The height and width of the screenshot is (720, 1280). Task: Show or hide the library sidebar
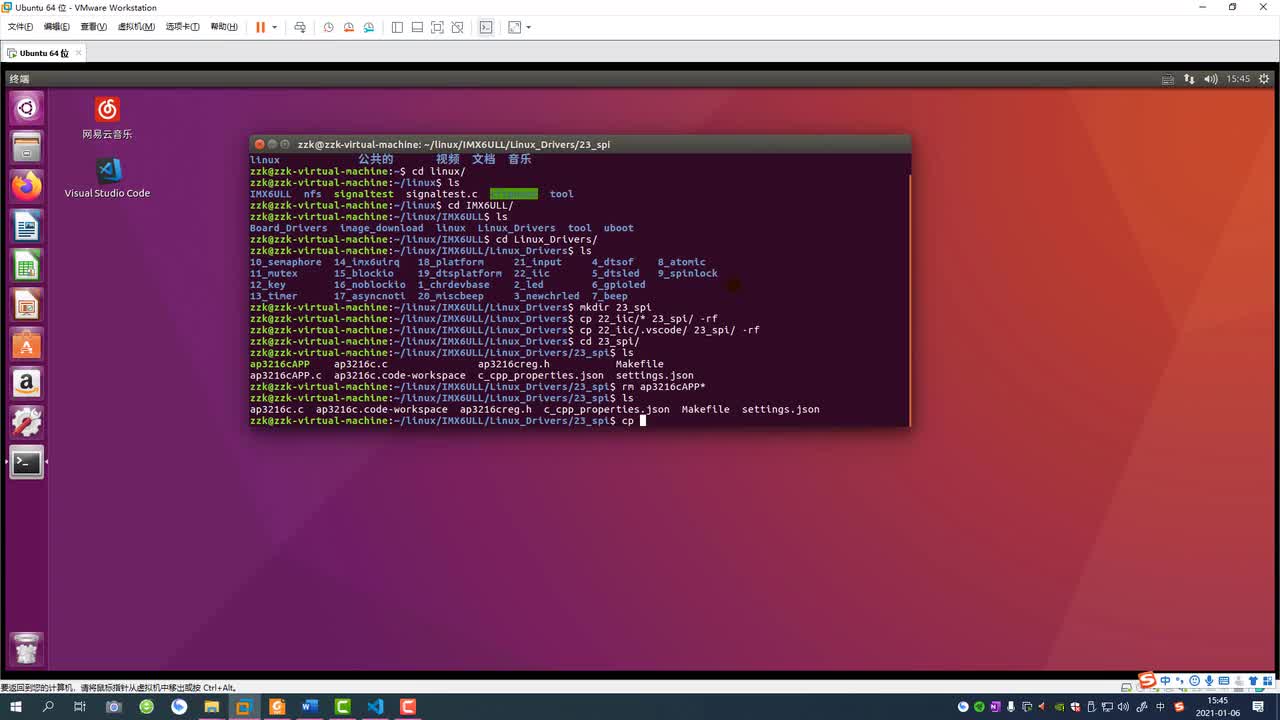click(397, 27)
